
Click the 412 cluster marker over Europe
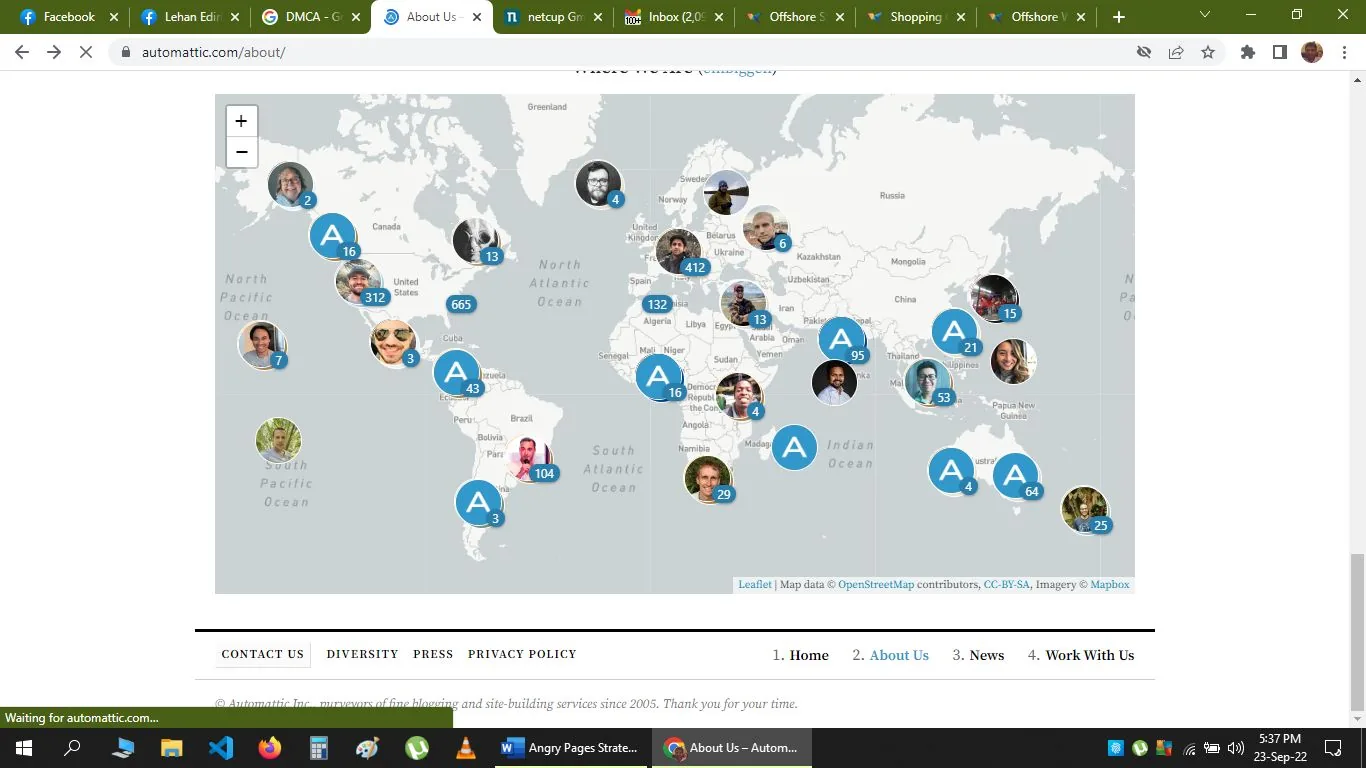681,252
